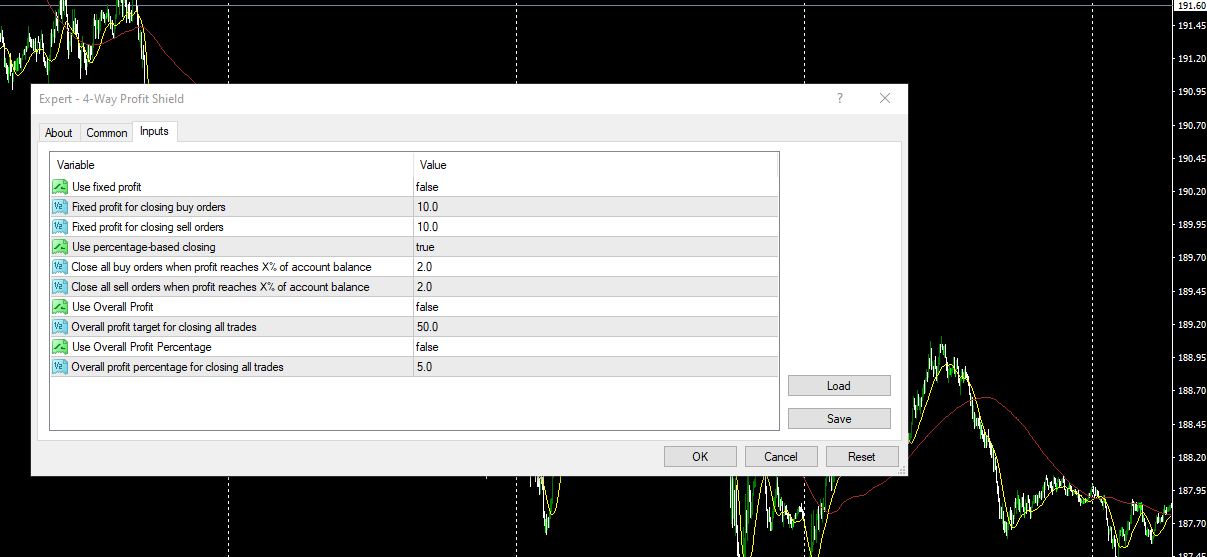Click icon beside Overall profit percentage for closing all trades
The width and height of the screenshot is (1207, 557).
point(59,367)
